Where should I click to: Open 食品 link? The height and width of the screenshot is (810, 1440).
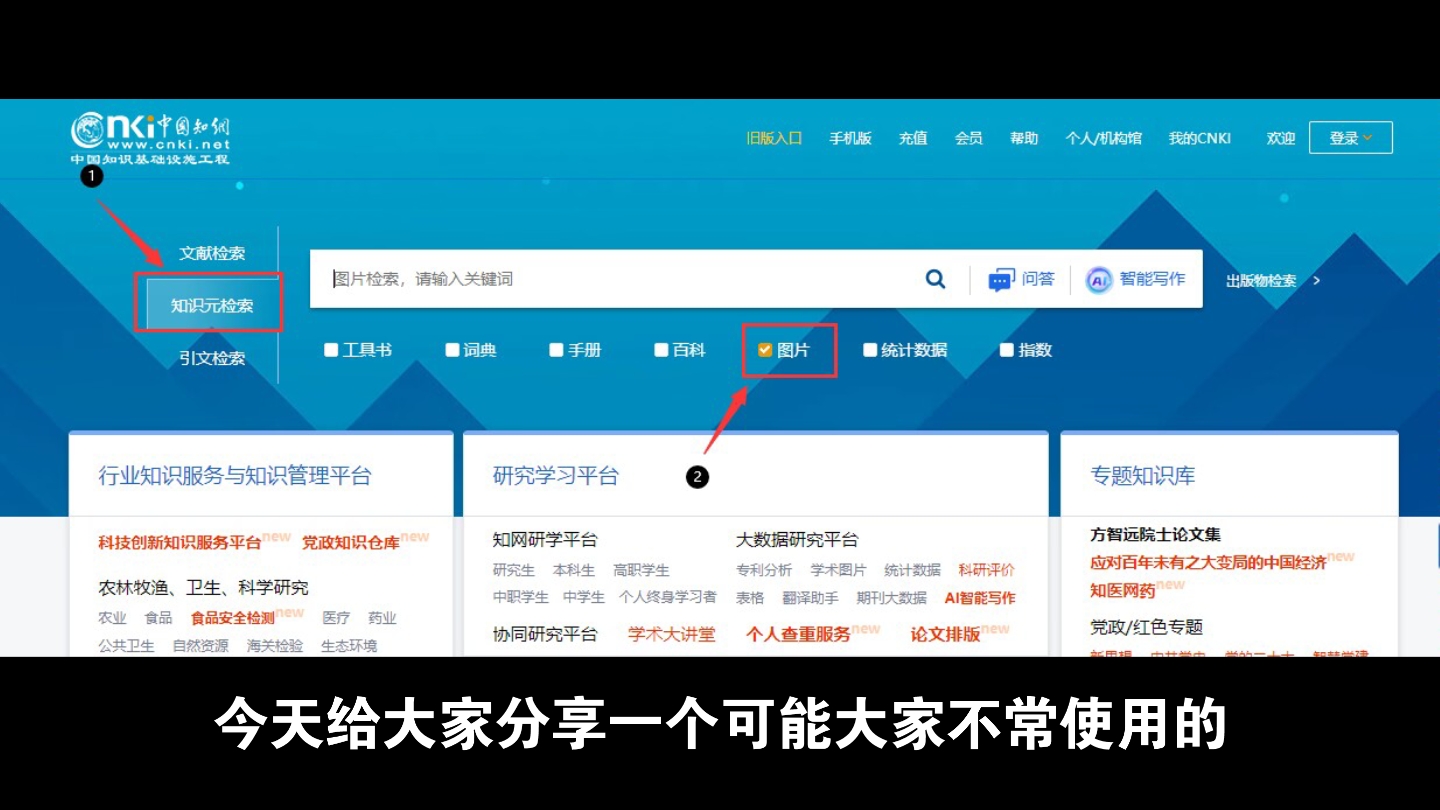tap(158, 618)
